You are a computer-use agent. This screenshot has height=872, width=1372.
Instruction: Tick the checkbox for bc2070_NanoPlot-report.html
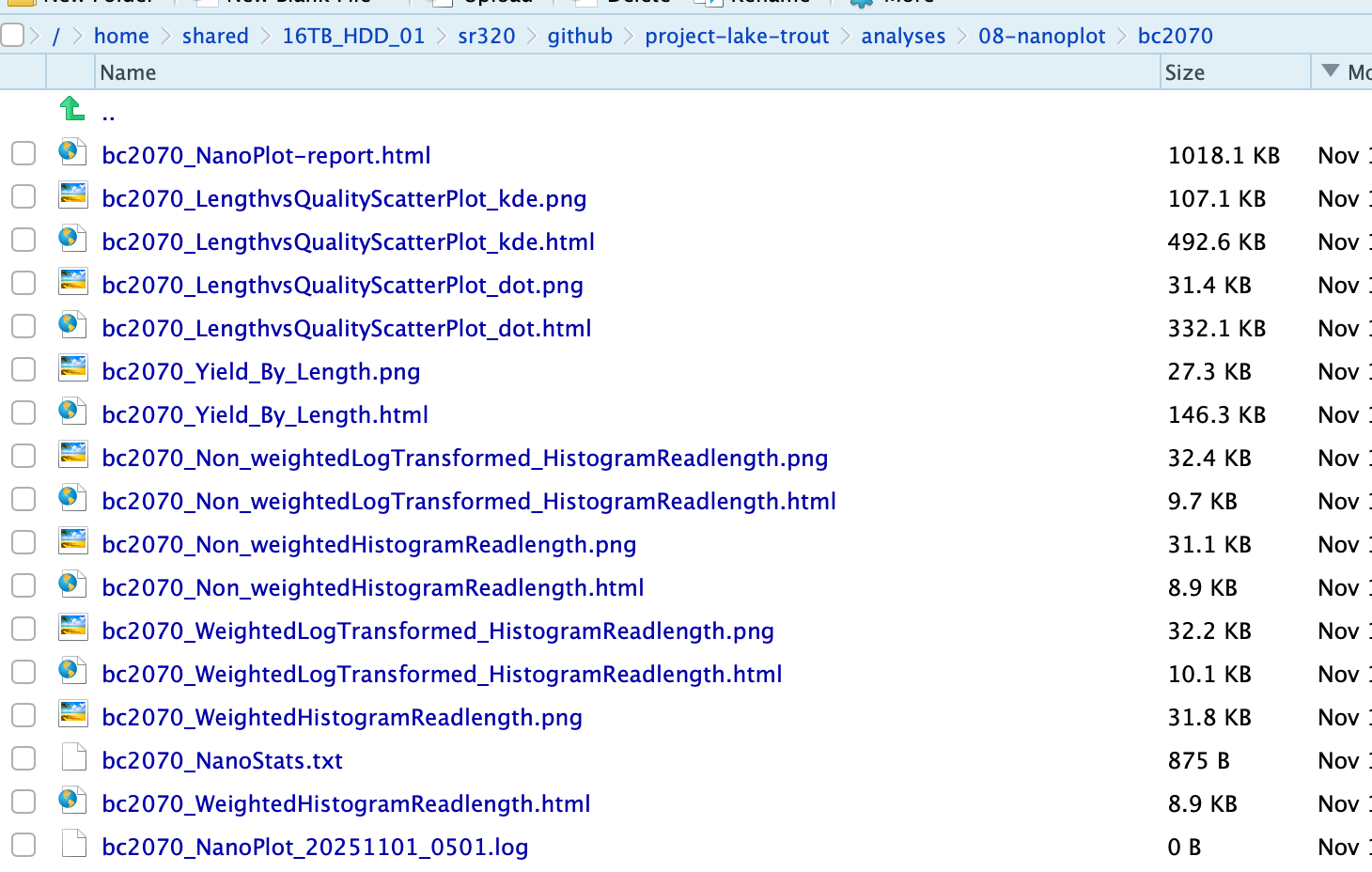pyautogui.click(x=23, y=153)
